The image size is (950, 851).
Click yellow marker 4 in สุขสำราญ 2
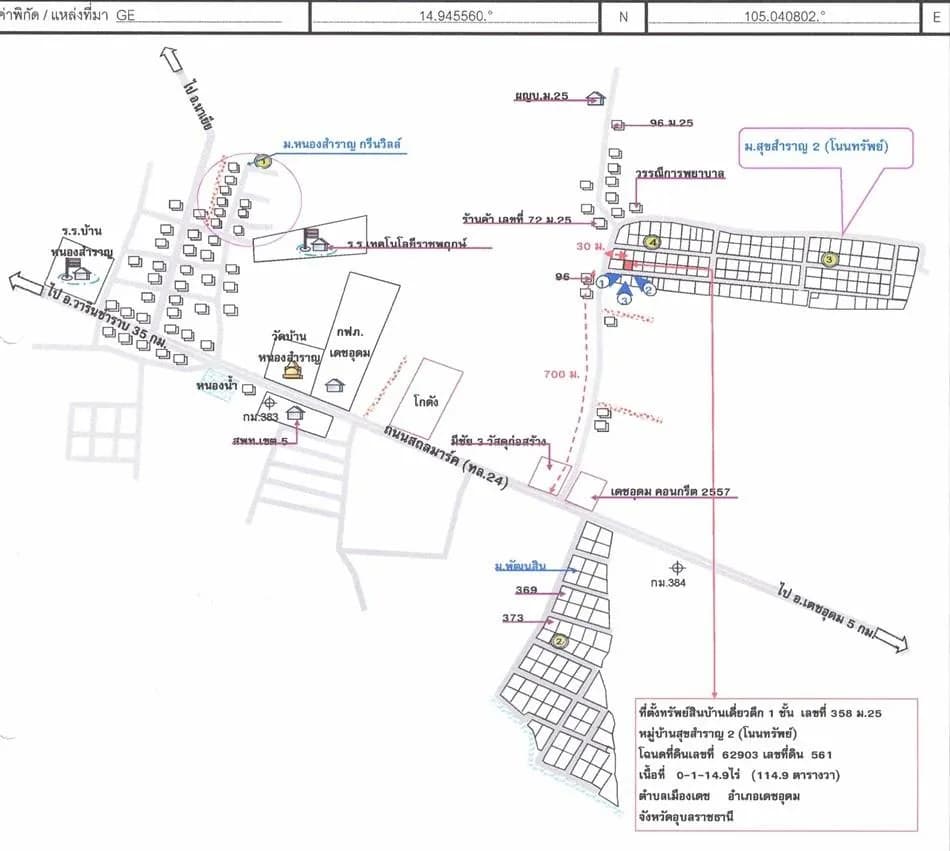652,242
